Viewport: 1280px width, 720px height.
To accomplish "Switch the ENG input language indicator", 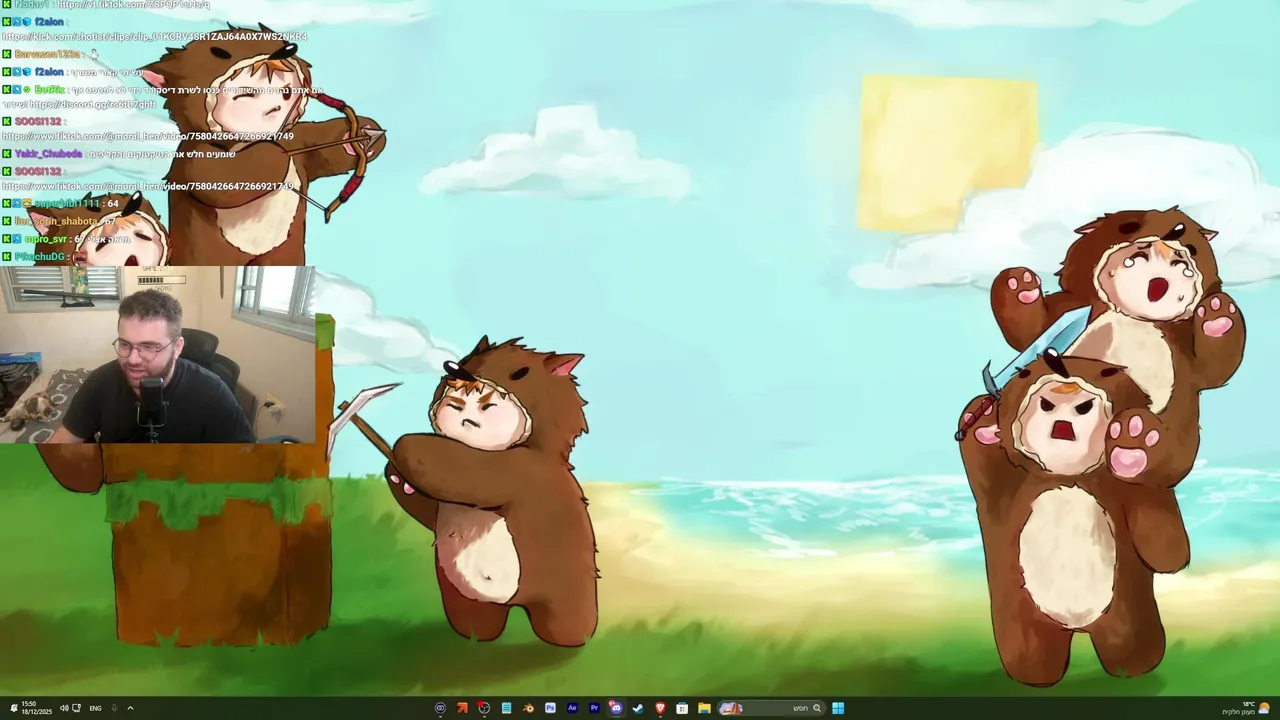I will 95,708.
